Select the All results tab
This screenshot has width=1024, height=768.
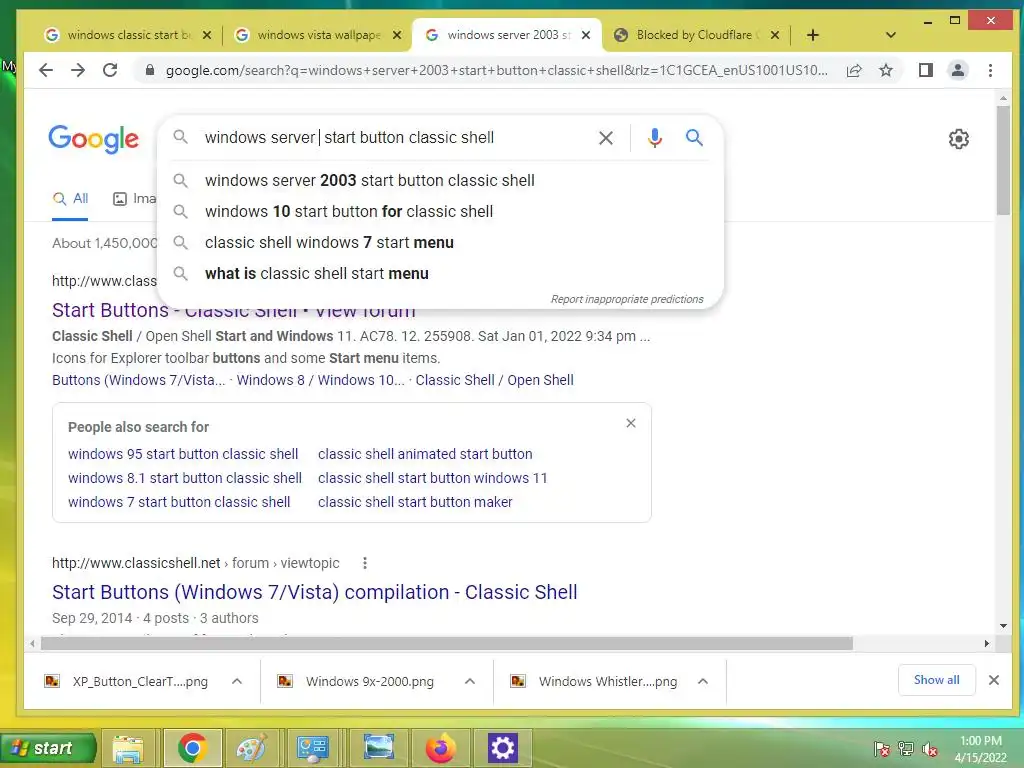tap(70, 199)
